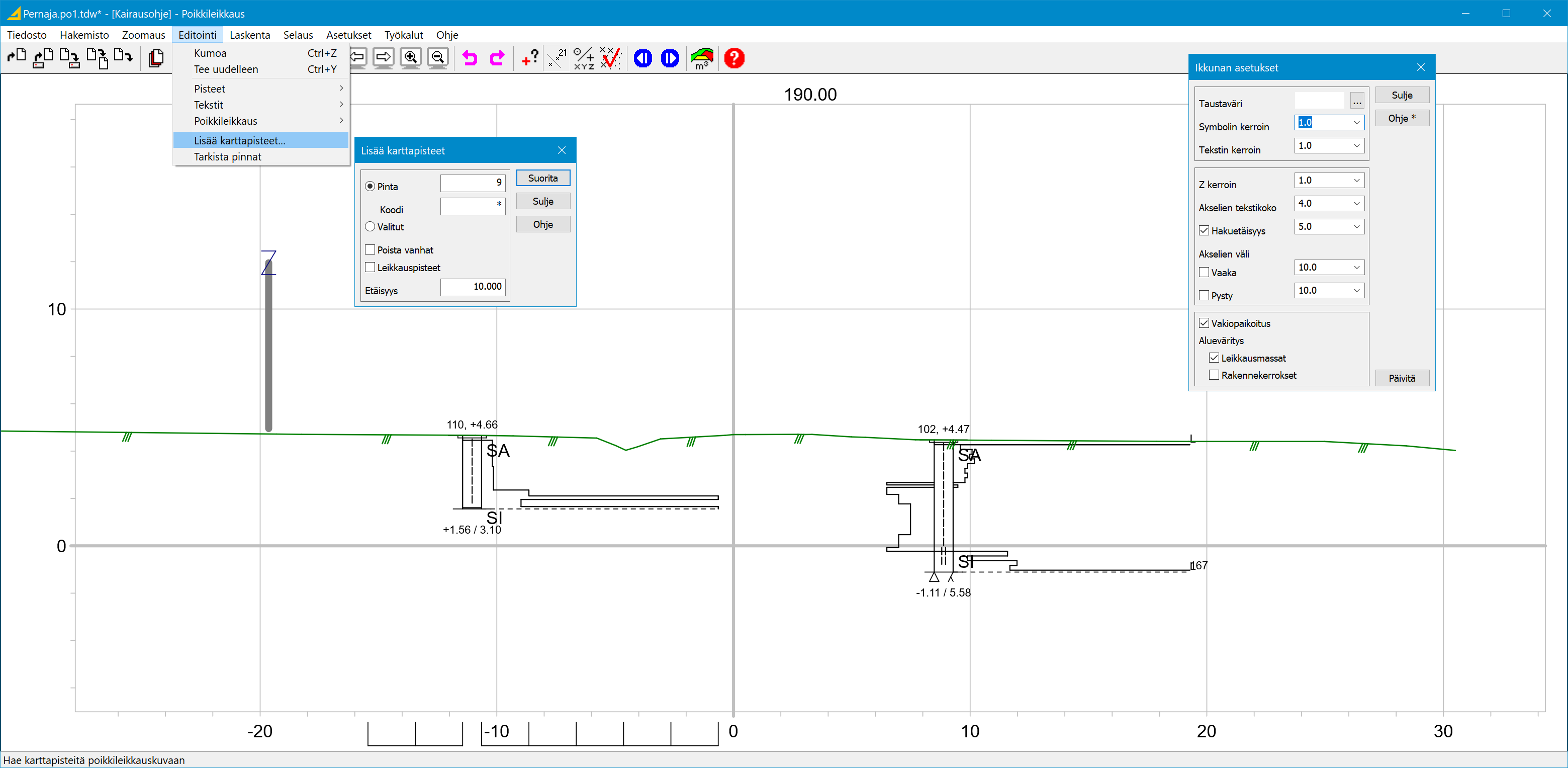
Task: Click the Taustaväri color swatch
Action: point(1319,101)
